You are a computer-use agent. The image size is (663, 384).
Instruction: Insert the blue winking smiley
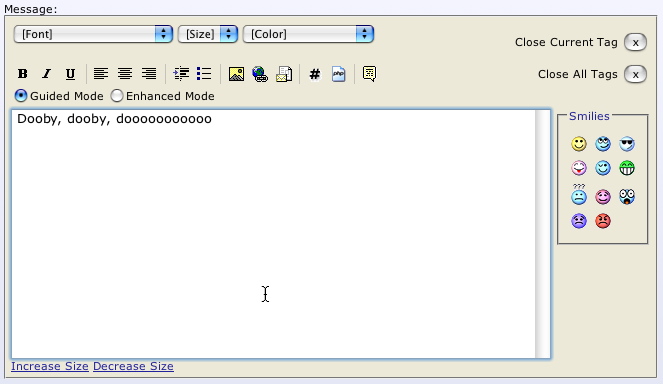(x=603, y=168)
